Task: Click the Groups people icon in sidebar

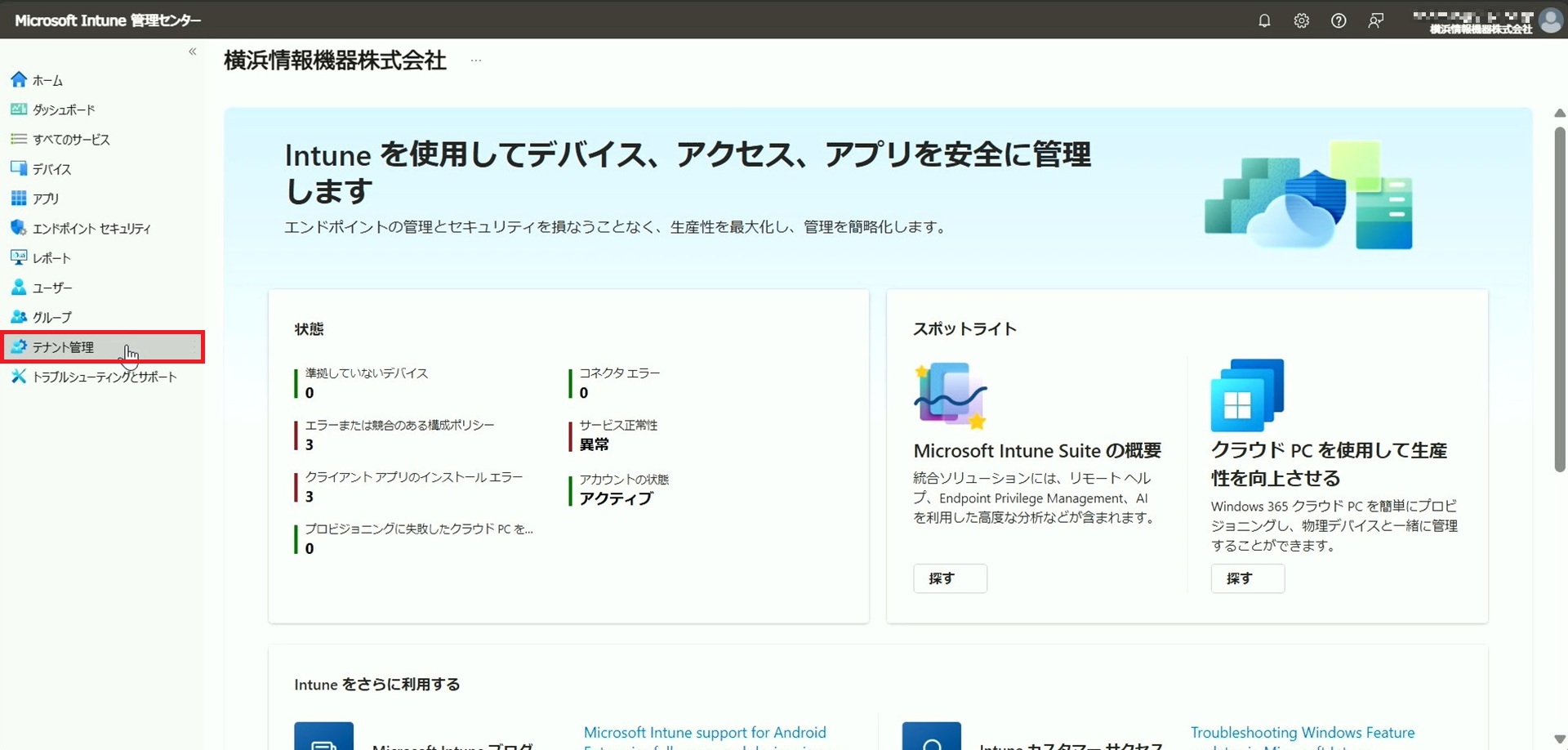Action: 19,316
